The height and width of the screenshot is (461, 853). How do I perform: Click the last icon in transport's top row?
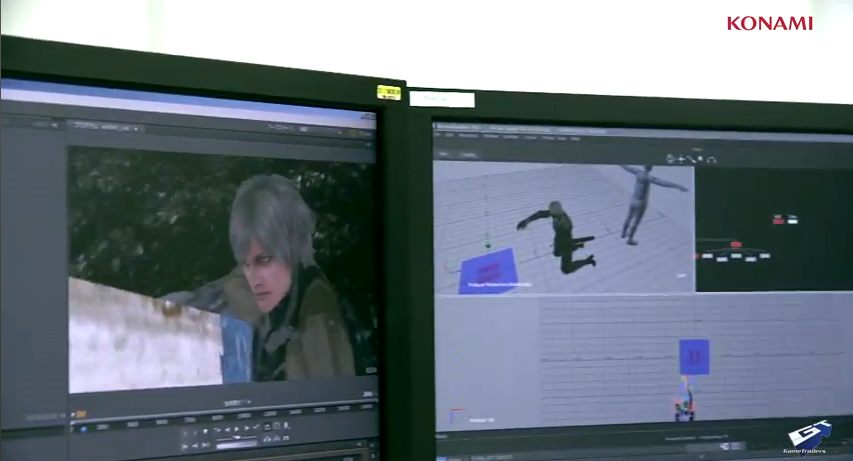pos(287,426)
